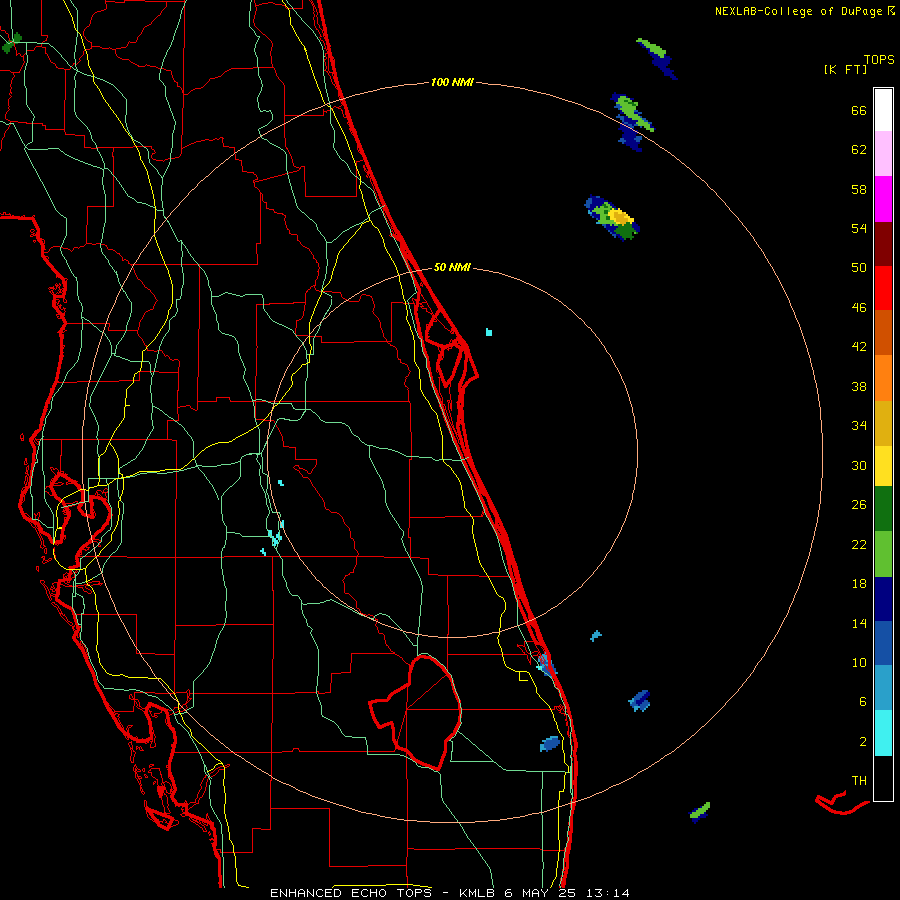Pick the light blue legend swatch
The height and width of the screenshot is (900, 900).
[x=883, y=688]
